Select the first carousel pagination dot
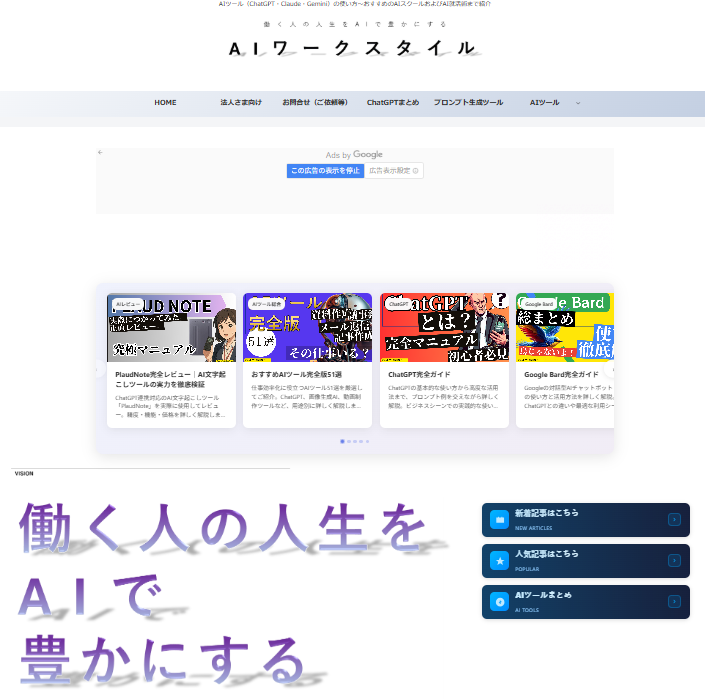Viewport: 705px width, 700px height. pos(342,441)
